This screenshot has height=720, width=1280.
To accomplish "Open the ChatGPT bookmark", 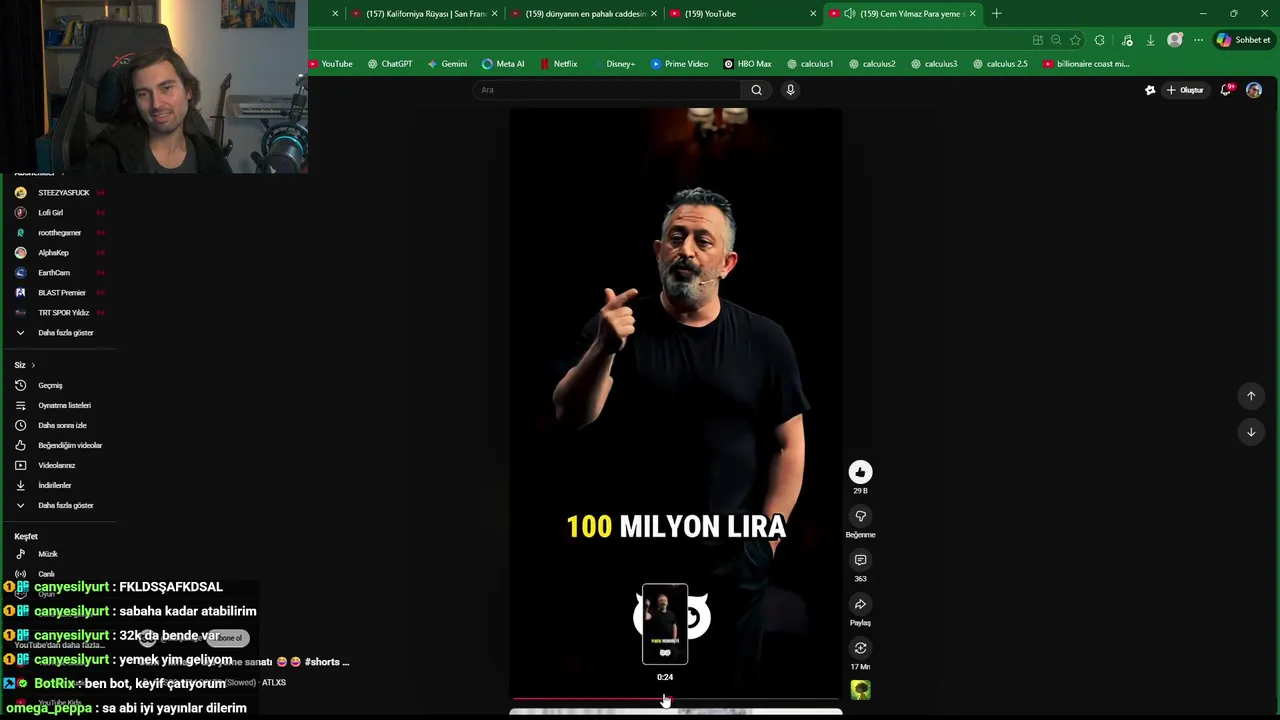I will click(390, 64).
